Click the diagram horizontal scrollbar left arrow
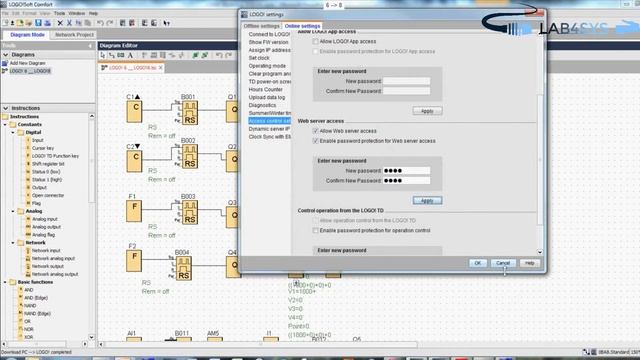Screen dimensions: 640x360 coord(101,344)
